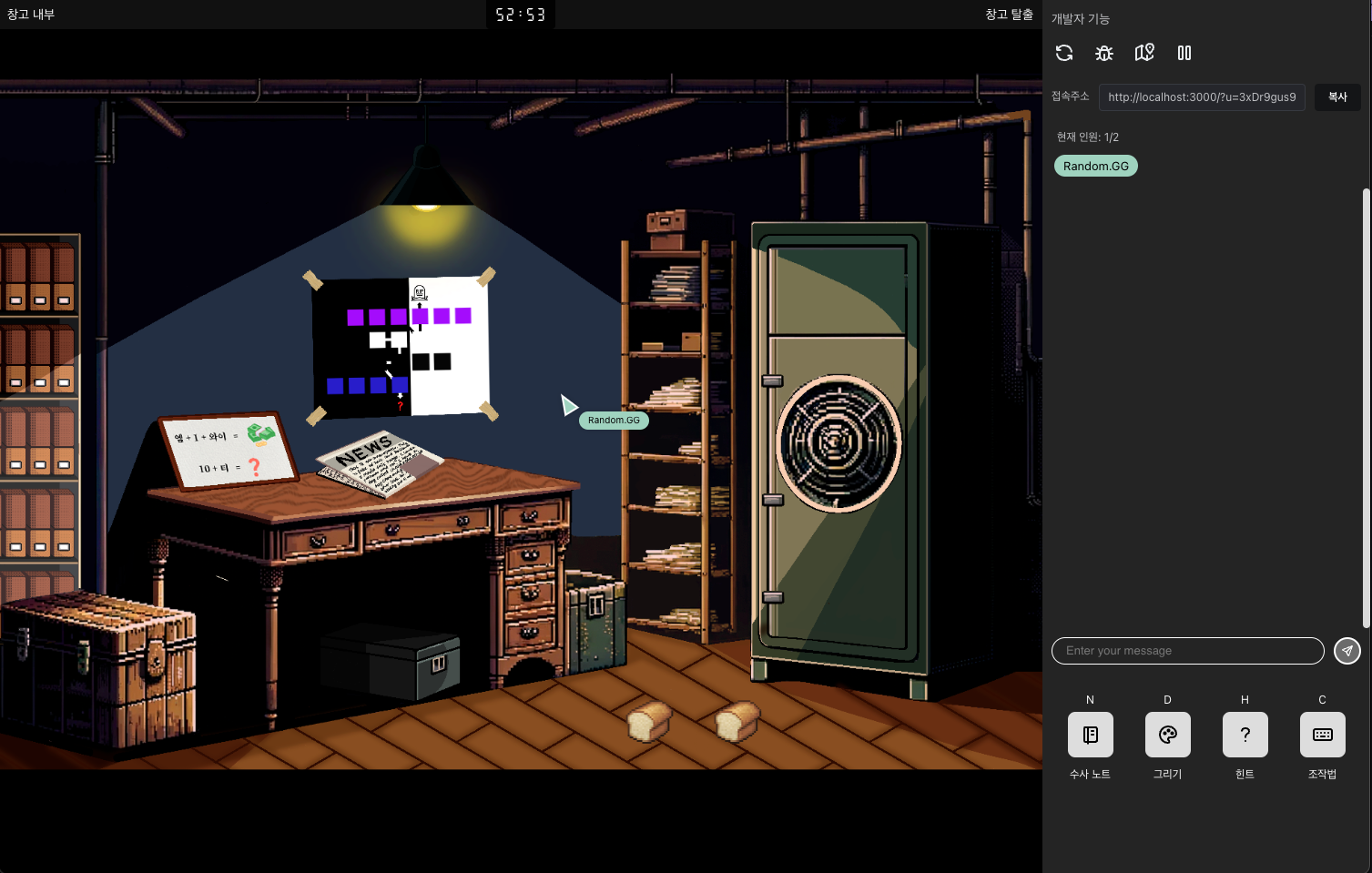Open the 그리기 drawing palette button

[1167, 735]
